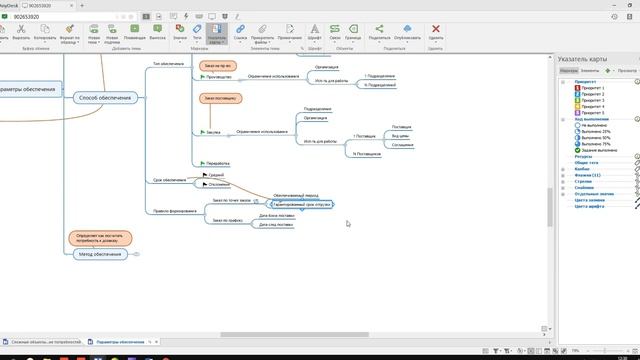The width and height of the screenshot is (640, 360).
Task: Select the Переработка subtopic
Action: [x=215, y=163]
